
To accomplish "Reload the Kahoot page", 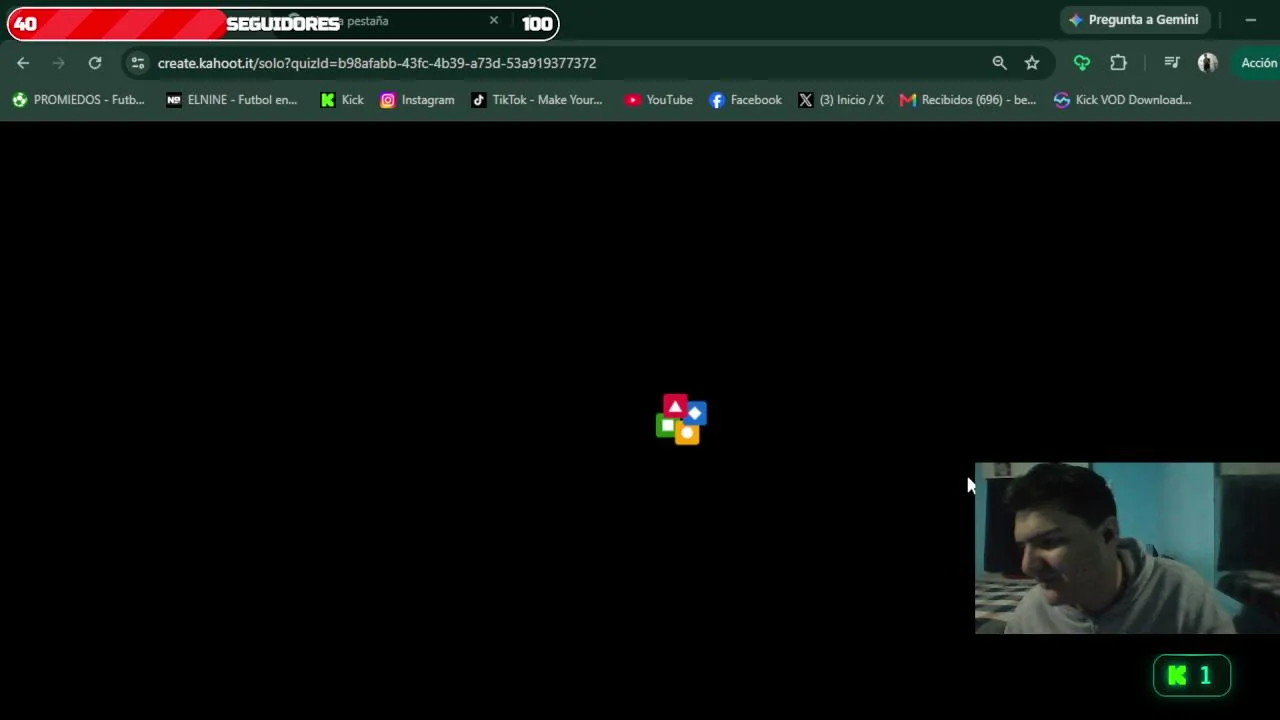I will pos(95,63).
